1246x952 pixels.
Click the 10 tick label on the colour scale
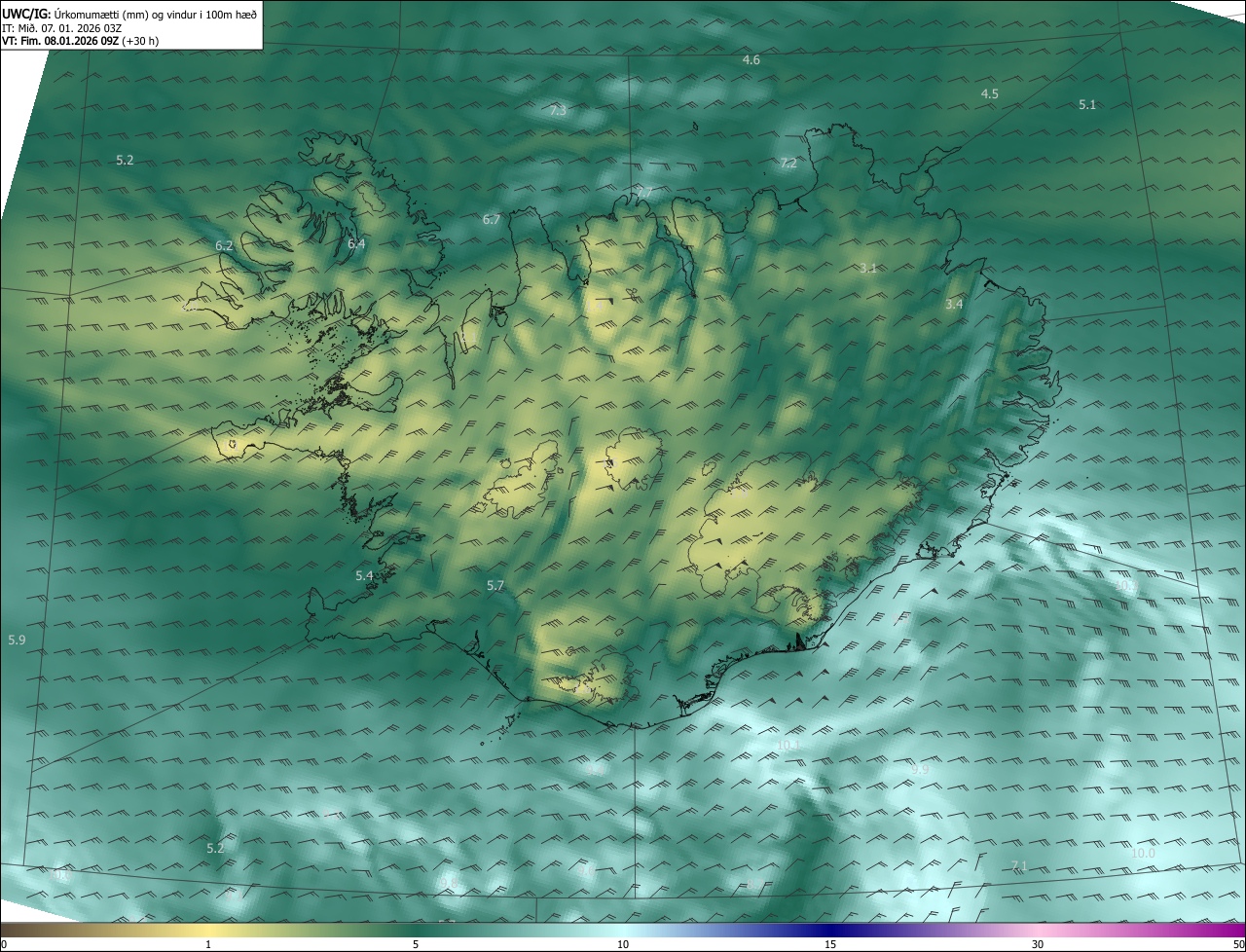click(x=623, y=945)
